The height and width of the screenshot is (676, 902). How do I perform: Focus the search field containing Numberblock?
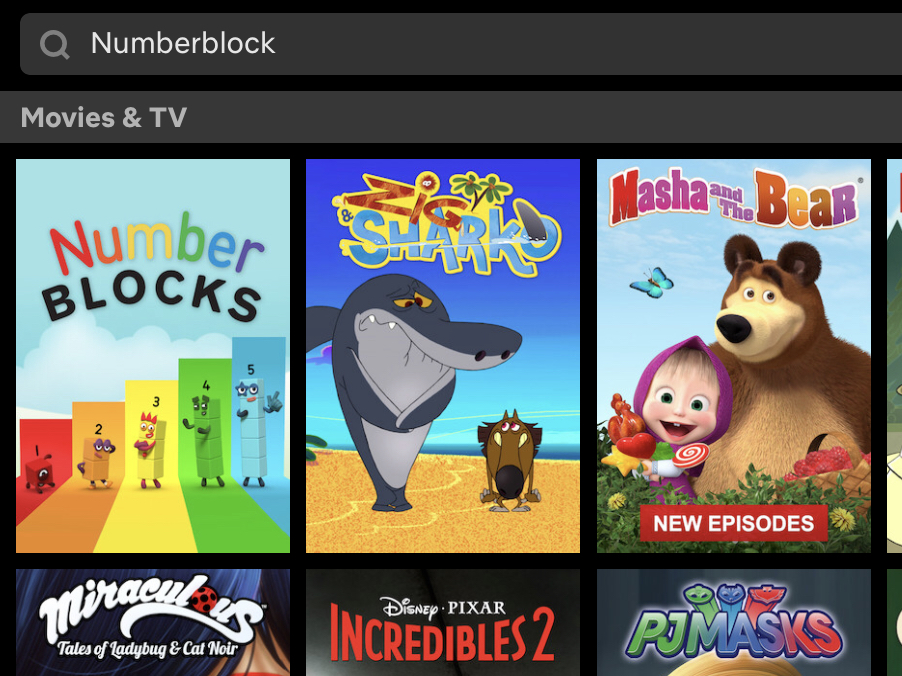click(x=461, y=44)
